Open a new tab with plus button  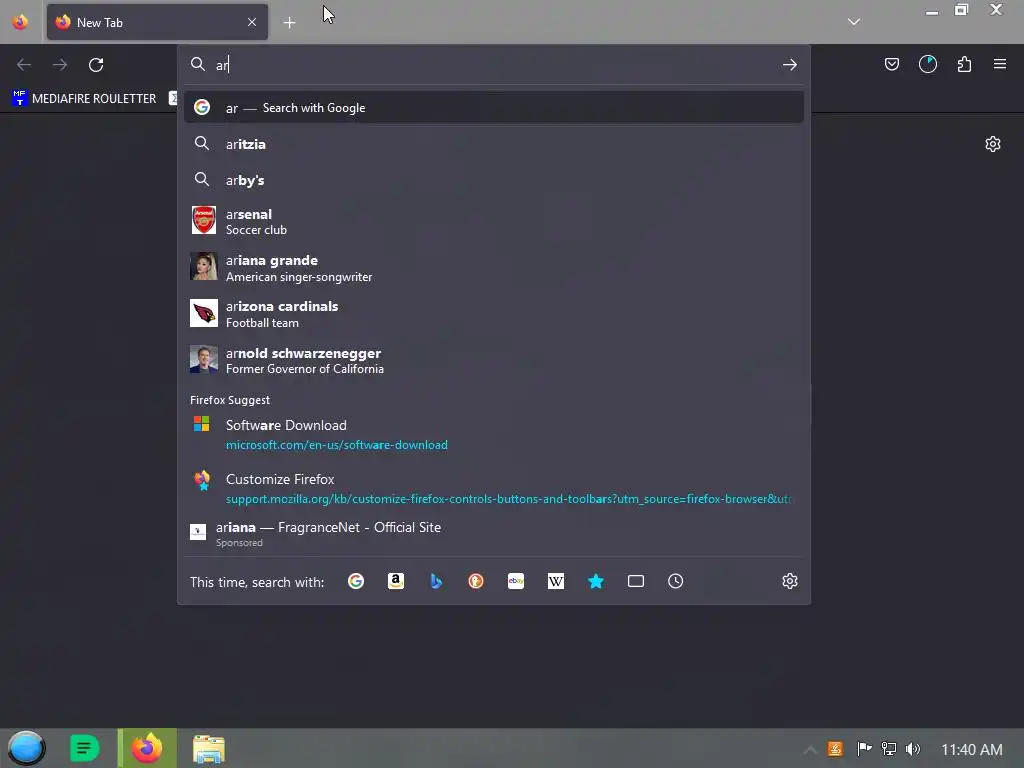[x=289, y=23]
